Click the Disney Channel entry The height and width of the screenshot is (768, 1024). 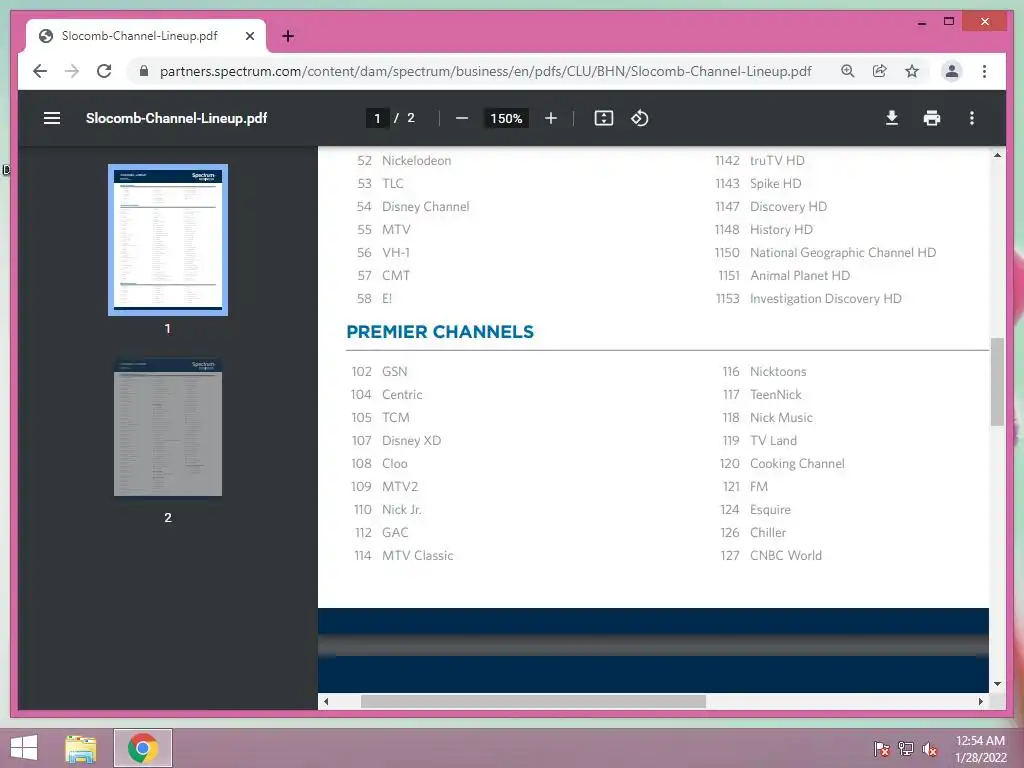click(425, 206)
